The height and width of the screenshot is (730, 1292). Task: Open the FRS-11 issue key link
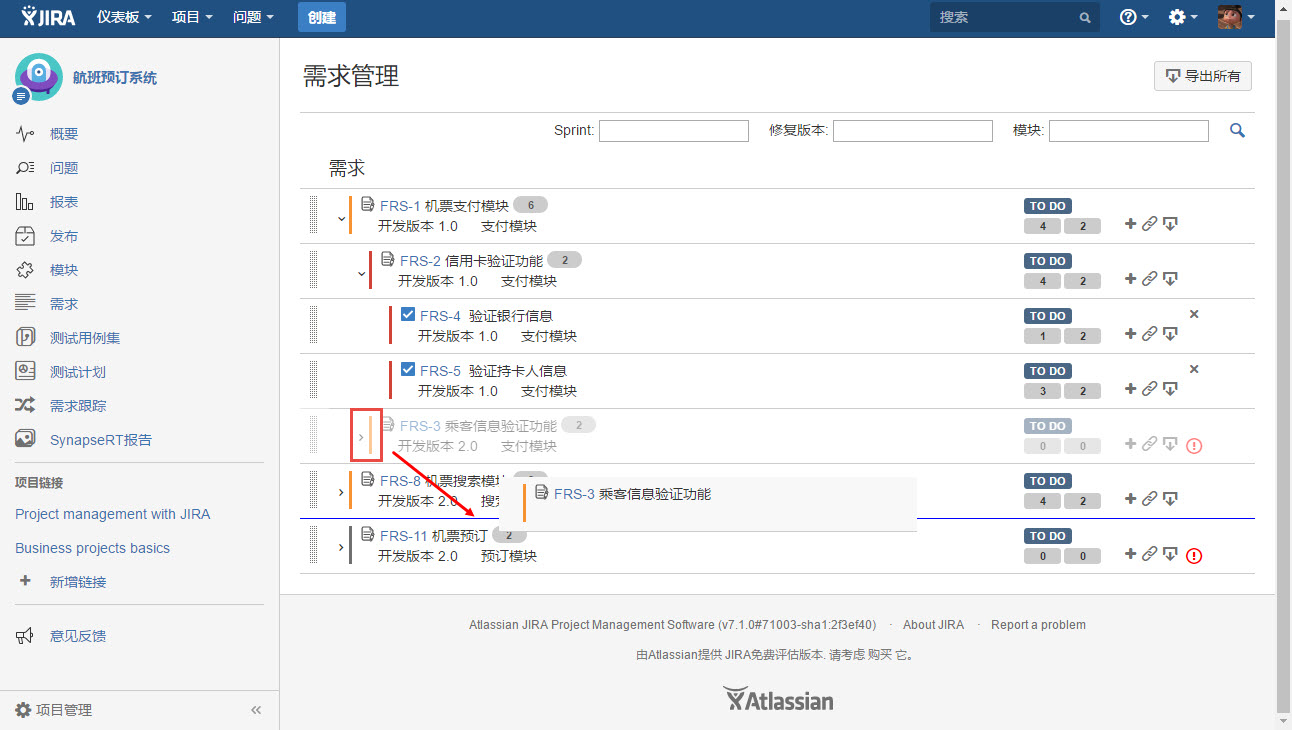tap(404, 536)
